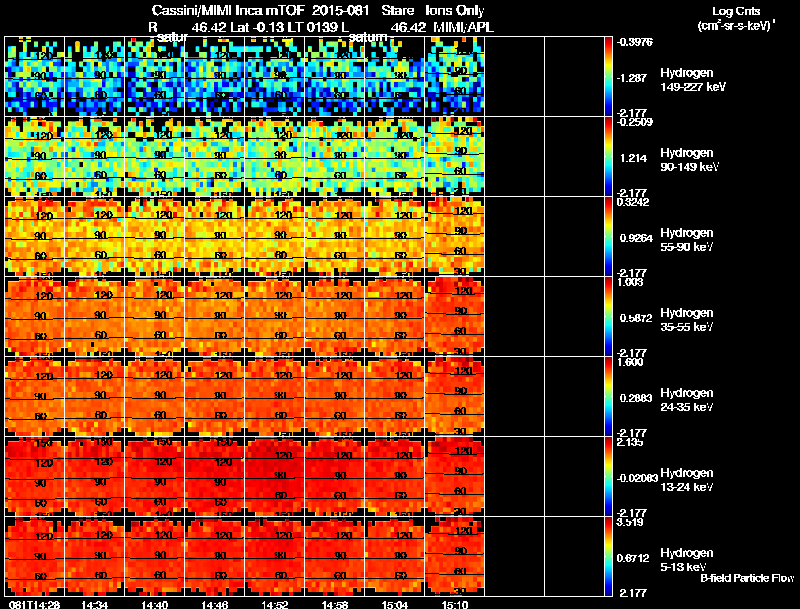Click the 149-227 keV row color scale bar
Screen dimensions: 800x609
pyautogui.click(x=608, y=77)
